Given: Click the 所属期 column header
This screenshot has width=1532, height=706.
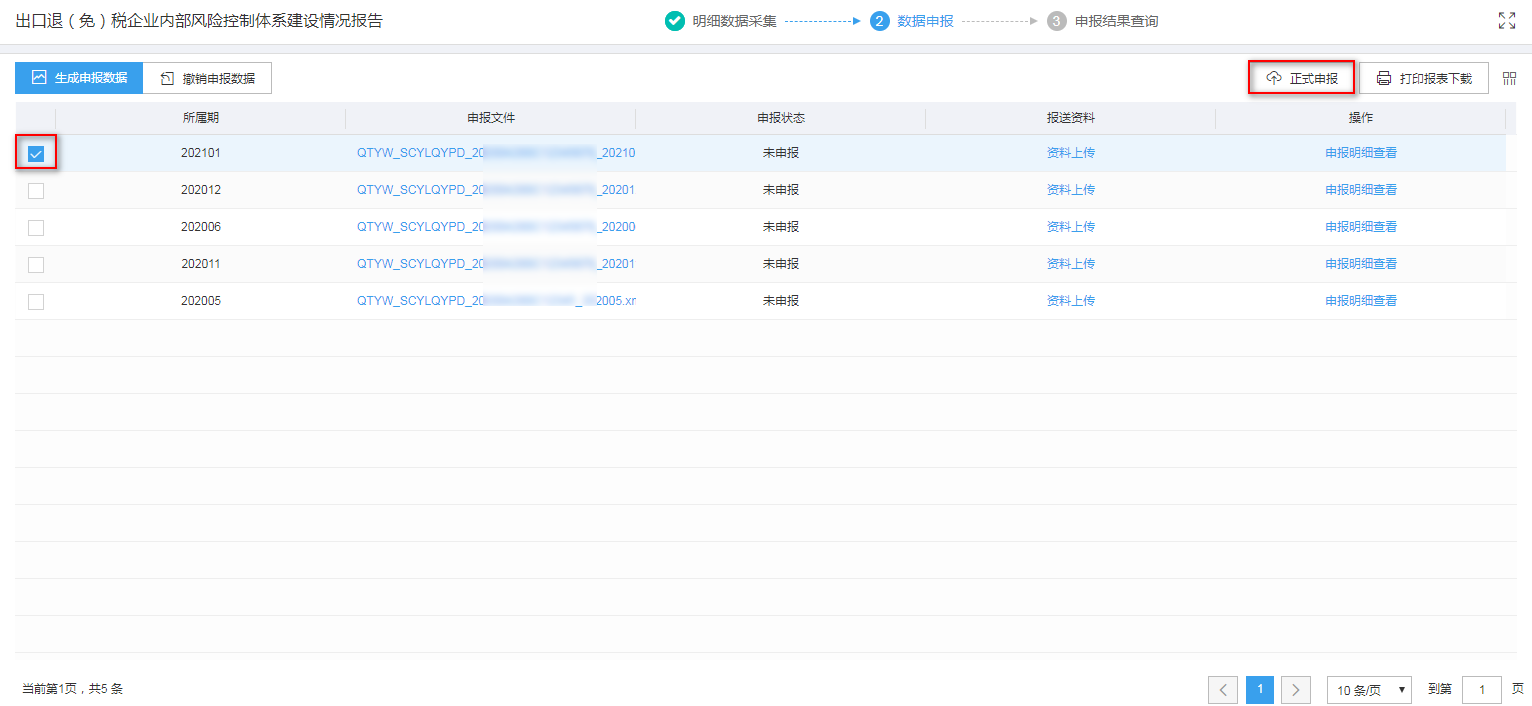Looking at the screenshot, I should tap(201, 118).
